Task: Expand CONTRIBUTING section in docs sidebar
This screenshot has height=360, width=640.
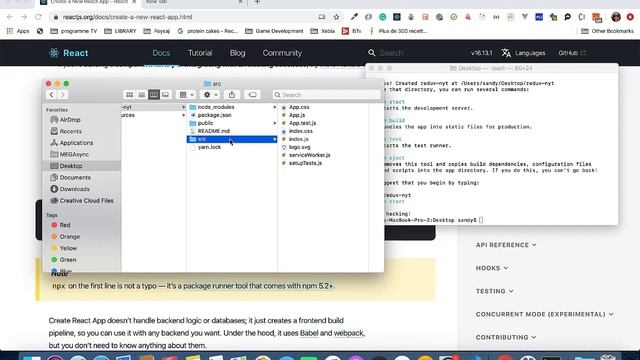Action: 506,337
